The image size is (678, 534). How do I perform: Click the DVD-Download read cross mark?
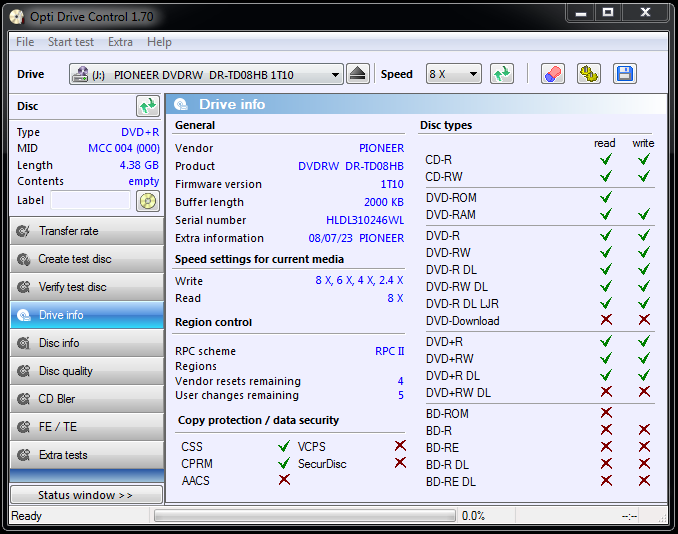coord(607,320)
